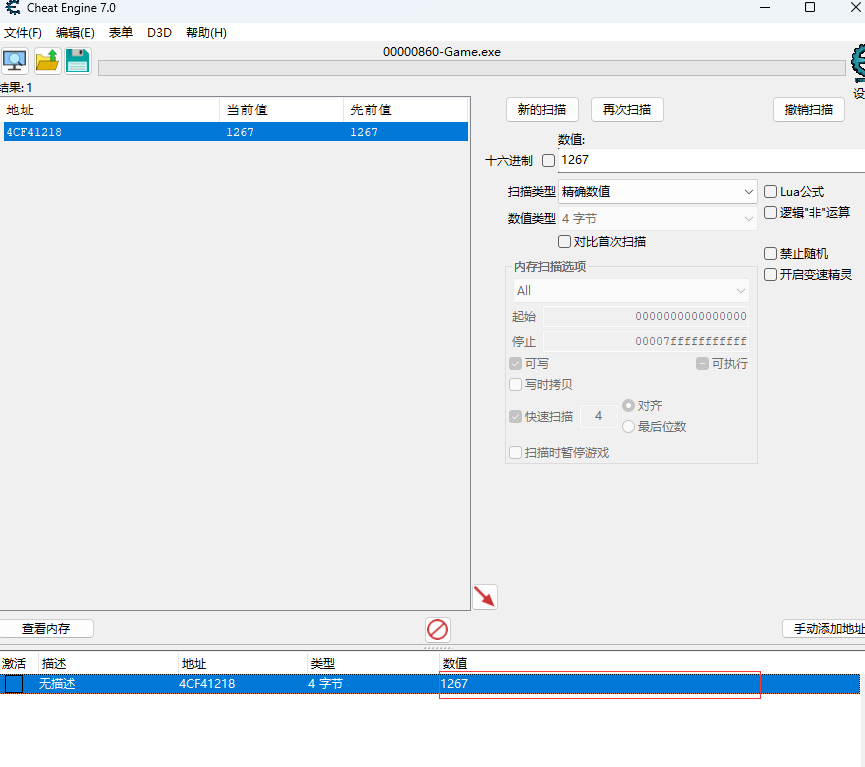The image size is (865, 767).
Task: Click the 先前值 cell 1267 in results
Action: pyautogui.click(x=364, y=132)
